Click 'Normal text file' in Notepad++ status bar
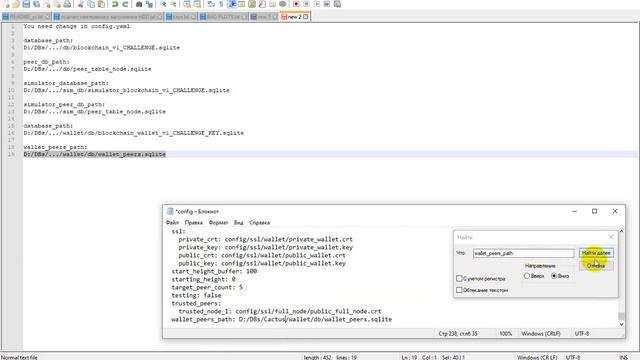Screen dimensions: 640x360 click(x=20, y=357)
